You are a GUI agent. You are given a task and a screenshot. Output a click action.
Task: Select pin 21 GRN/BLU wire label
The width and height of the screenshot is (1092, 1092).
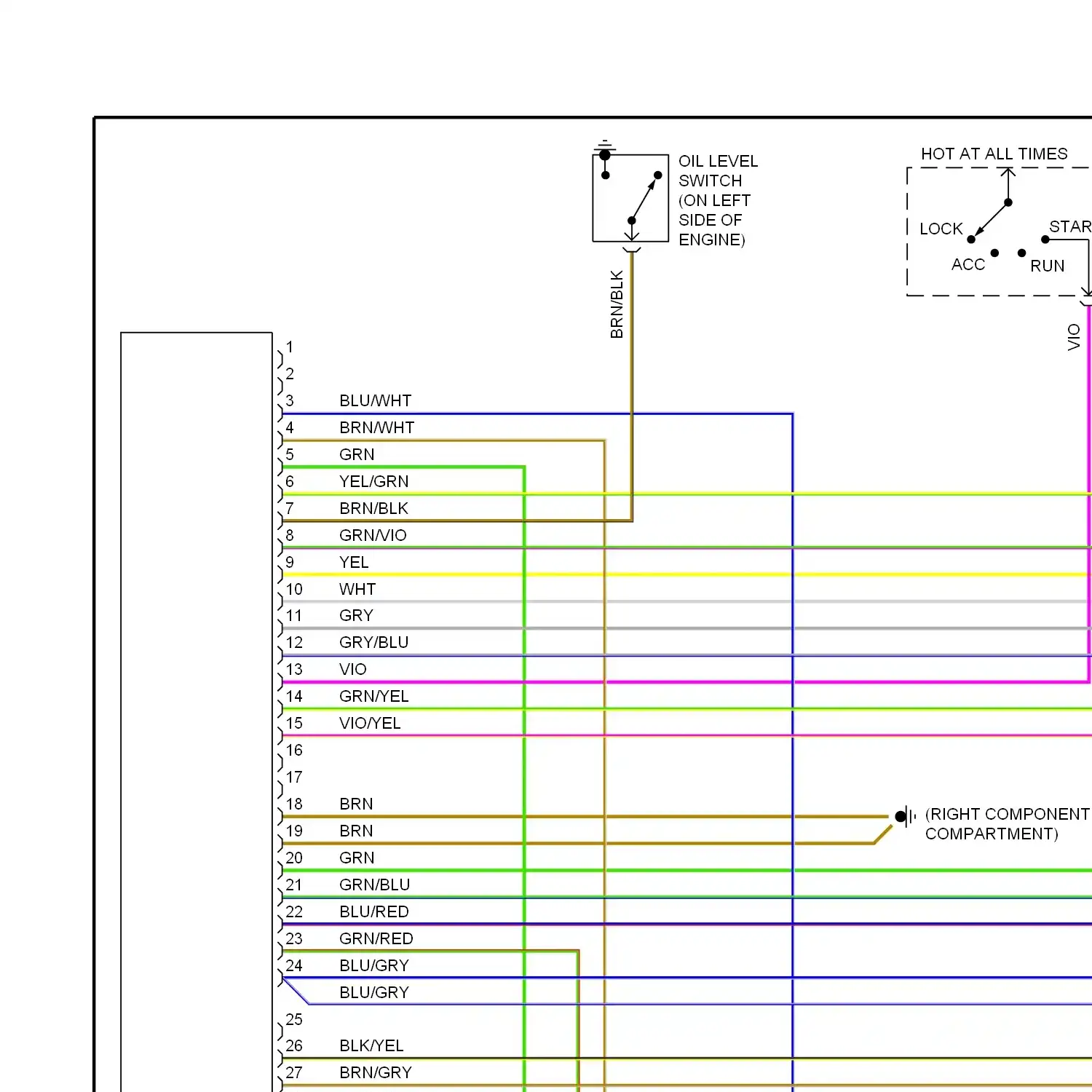tap(374, 885)
